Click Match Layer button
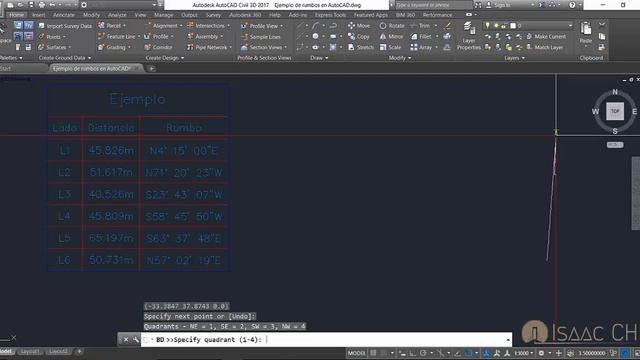The height and width of the screenshot is (360, 640). pos(544,47)
